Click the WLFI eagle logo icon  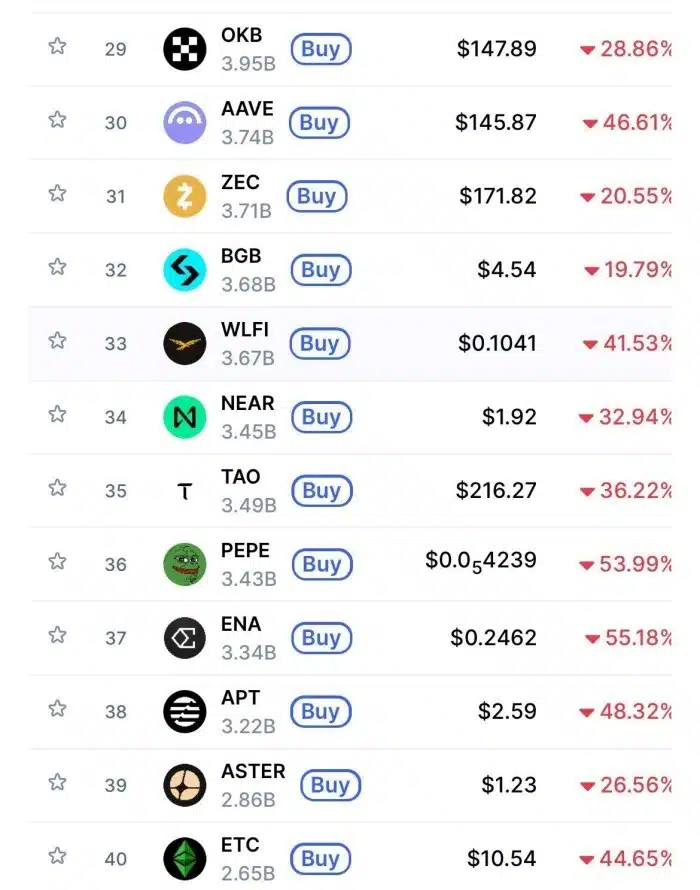(184, 343)
